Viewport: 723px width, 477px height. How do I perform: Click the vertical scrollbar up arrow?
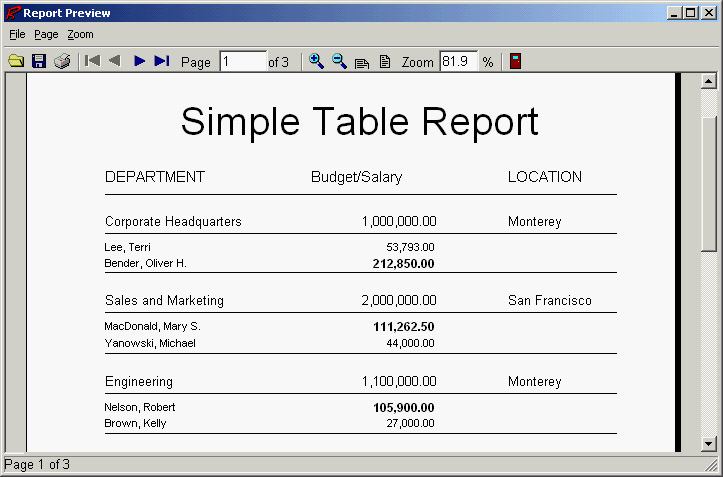coord(709,82)
